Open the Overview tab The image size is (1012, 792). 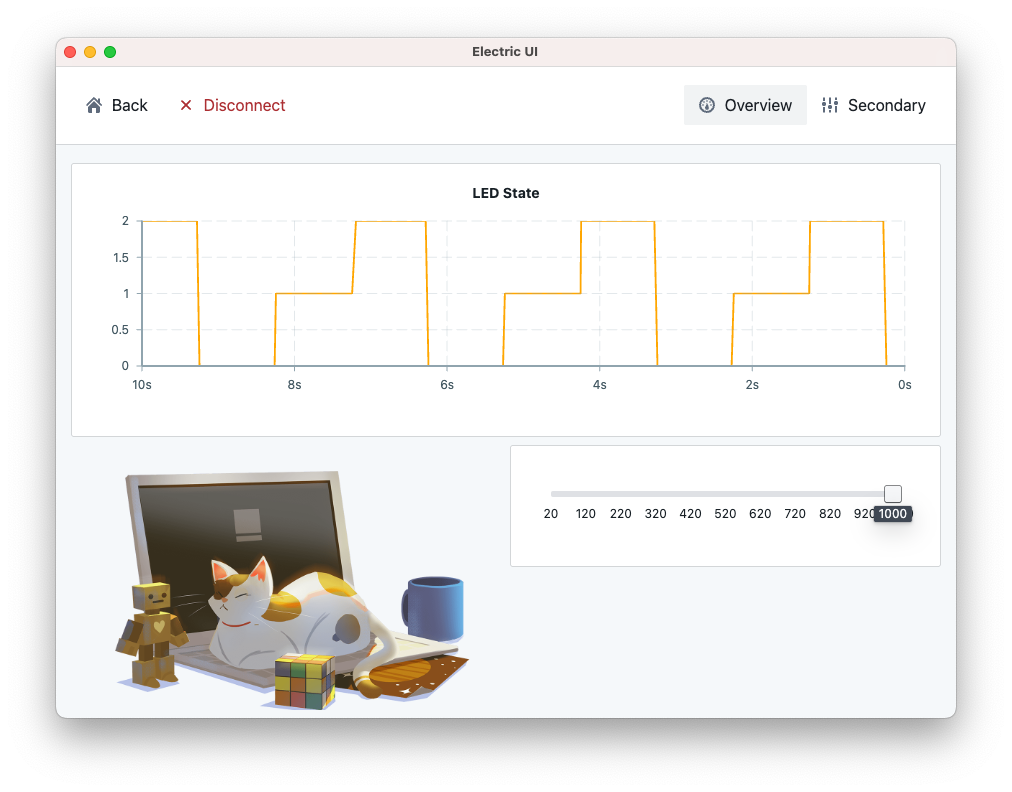pos(745,105)
